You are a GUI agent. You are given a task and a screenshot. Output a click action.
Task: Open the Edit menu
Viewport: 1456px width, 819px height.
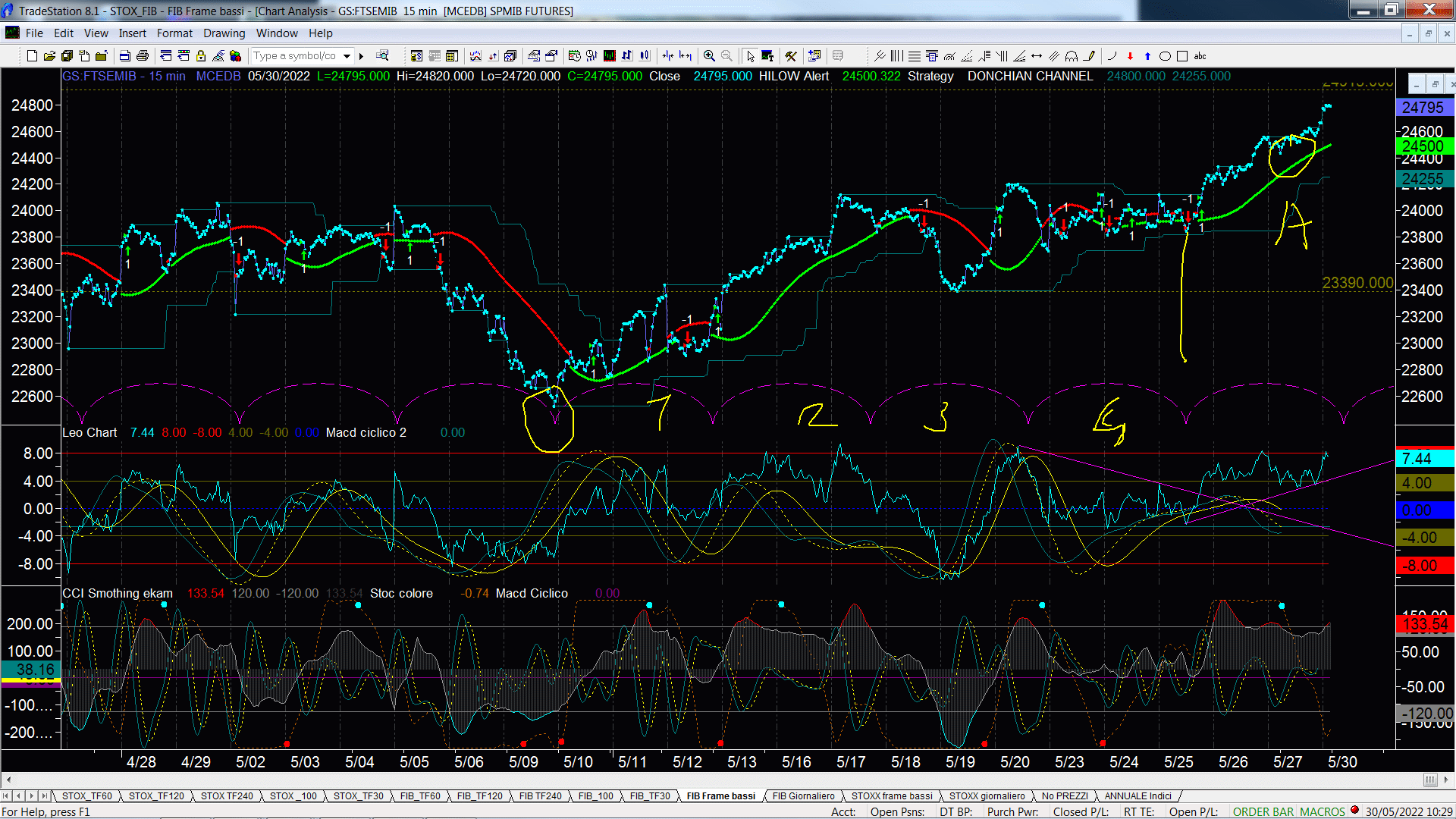64,33
